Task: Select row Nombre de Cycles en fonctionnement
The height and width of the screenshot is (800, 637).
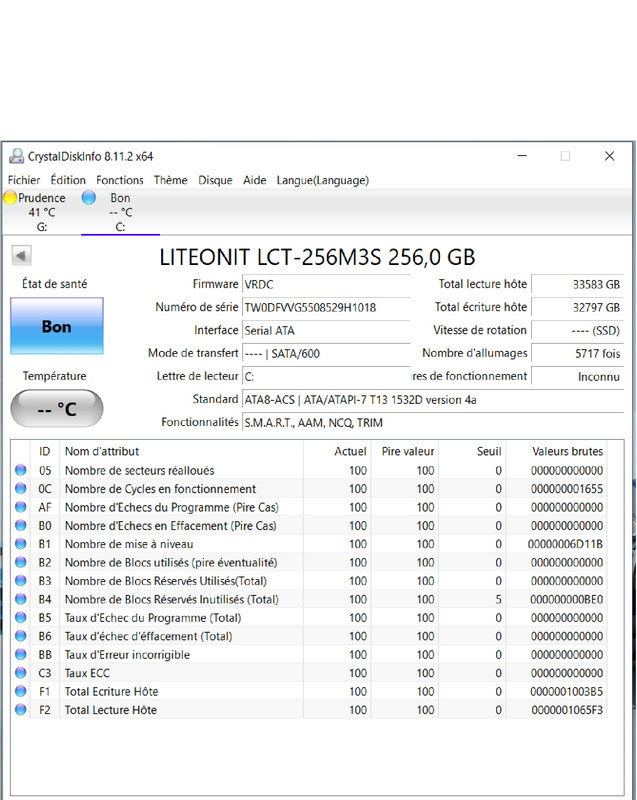Action: 309,488
